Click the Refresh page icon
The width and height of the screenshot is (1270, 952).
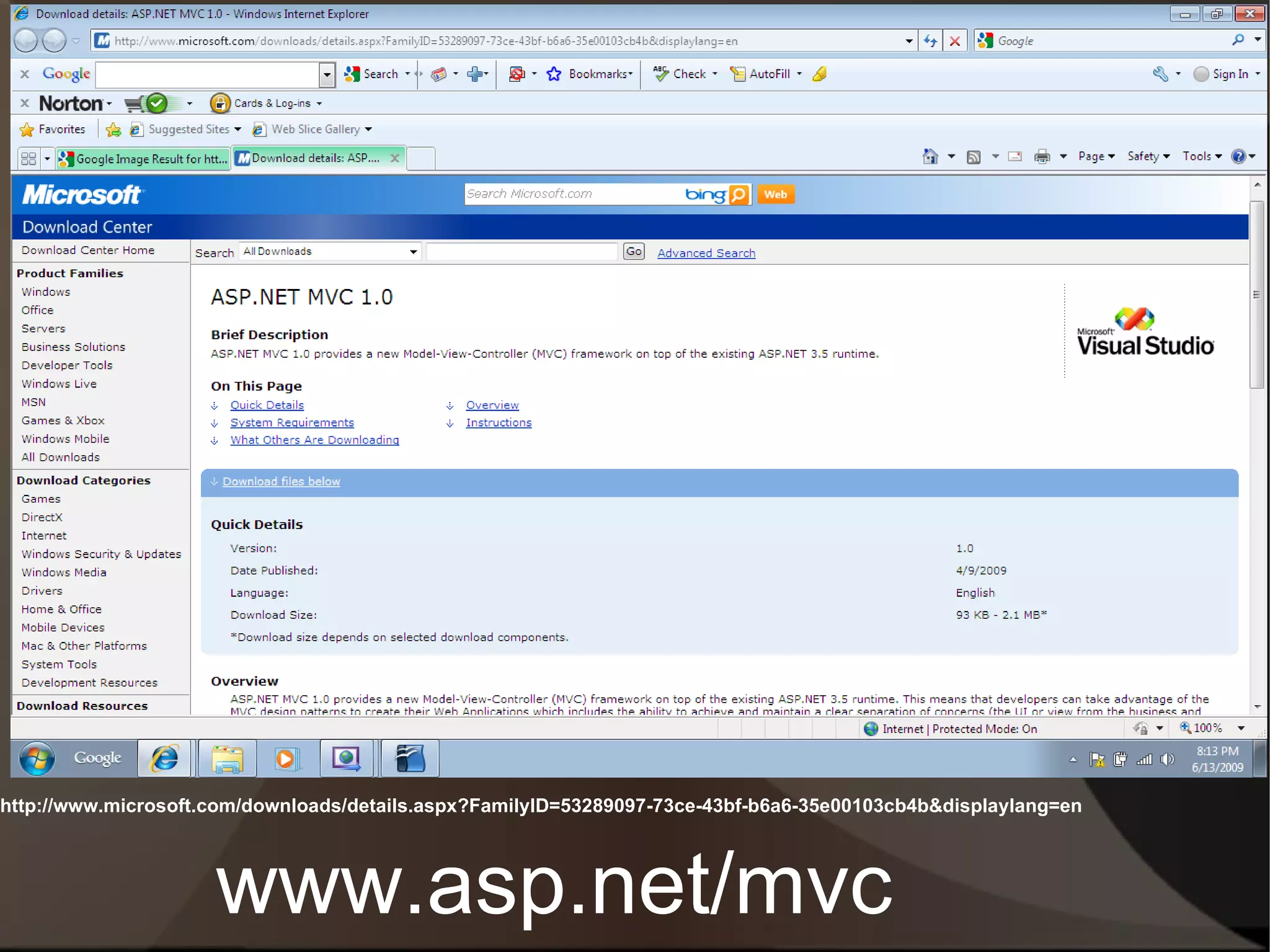tap(930, 41)
